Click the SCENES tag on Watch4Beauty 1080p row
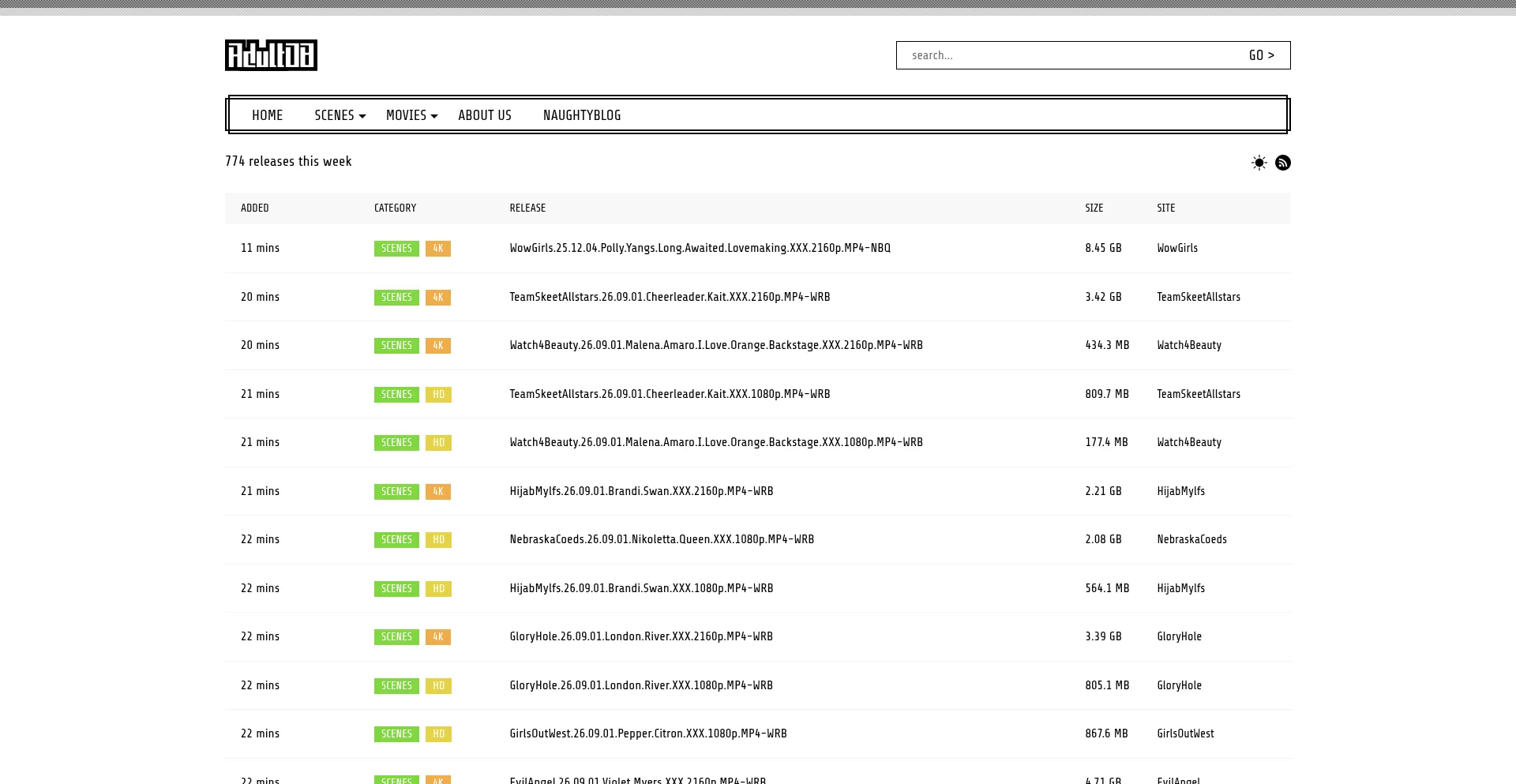This screenshot has height=784, width=1516. 396,443
